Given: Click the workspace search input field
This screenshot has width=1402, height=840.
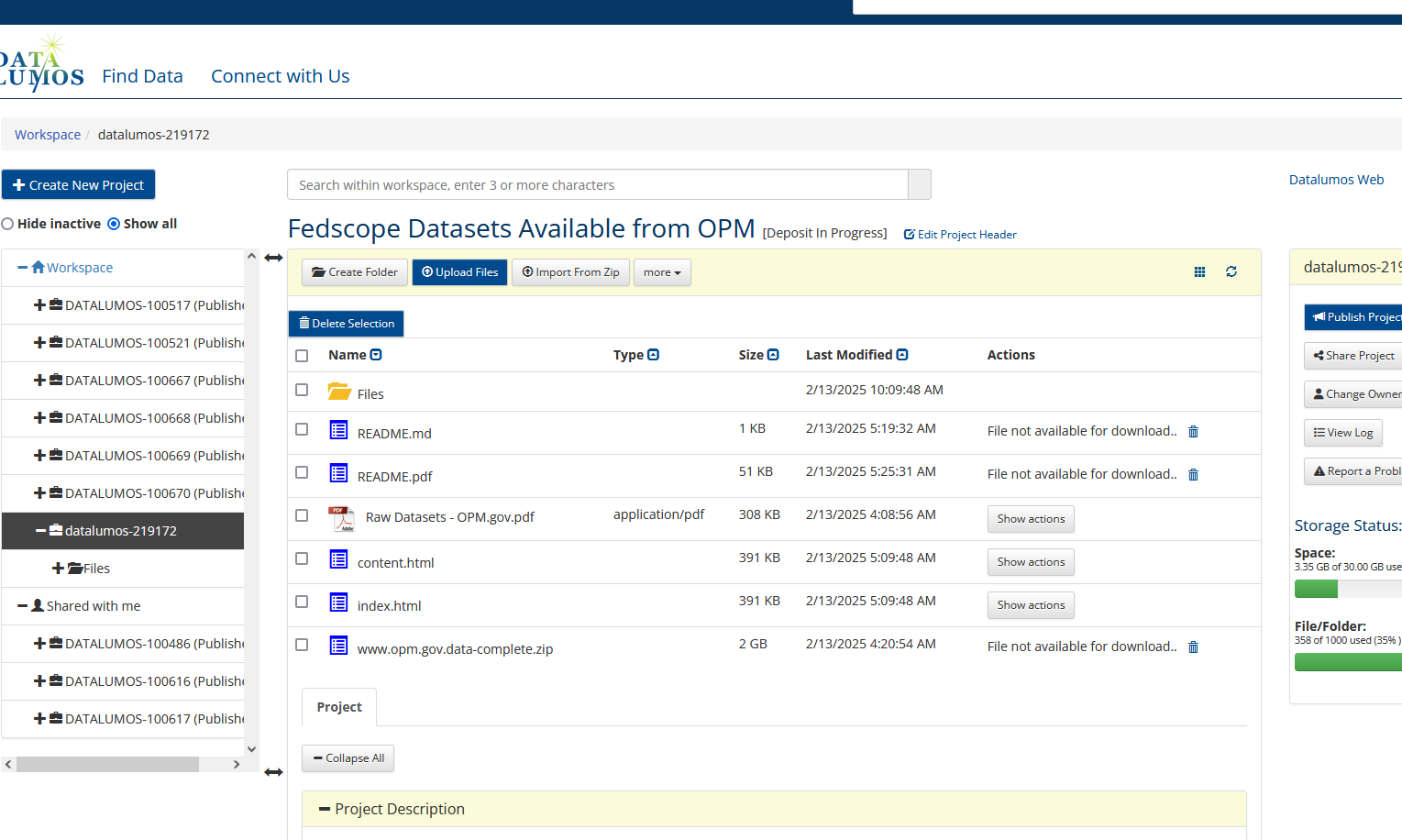Looking at the screenshot, I should tap(597, 185).
